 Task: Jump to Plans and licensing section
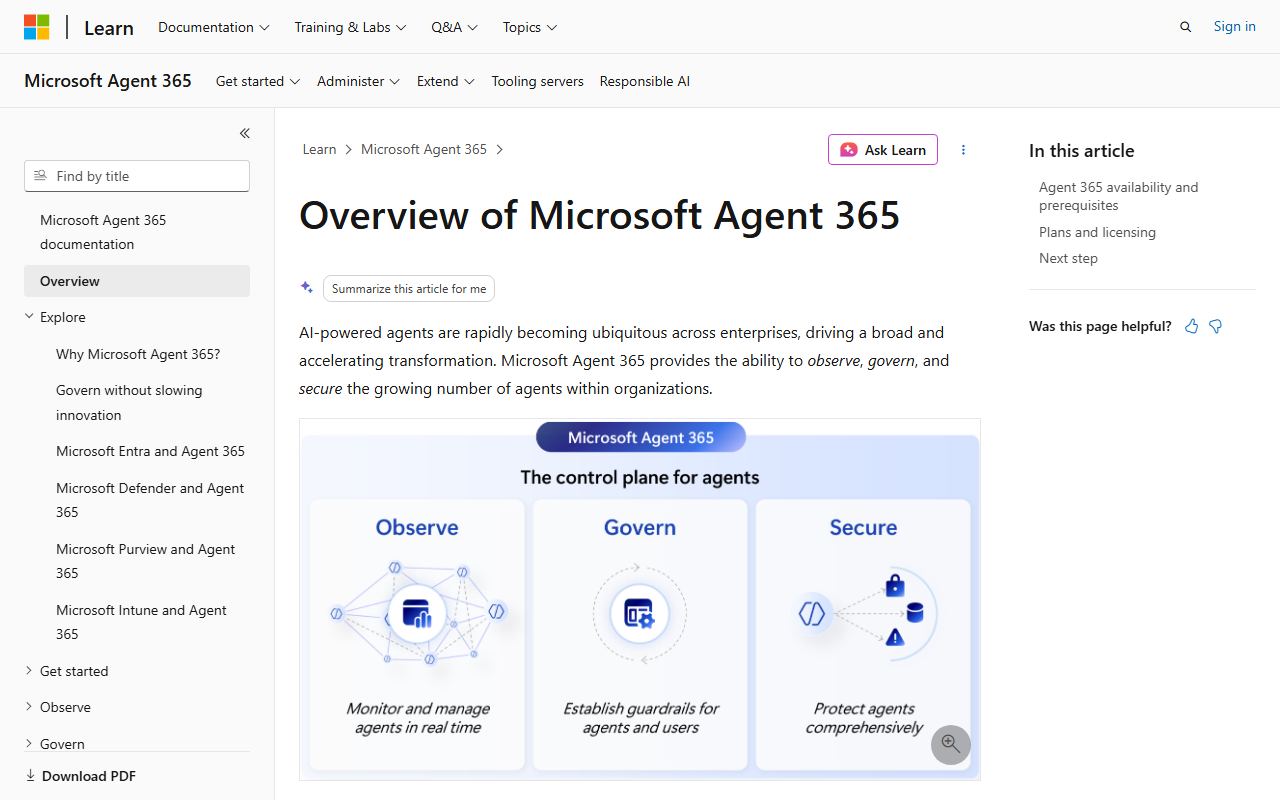coord(1097,232)
